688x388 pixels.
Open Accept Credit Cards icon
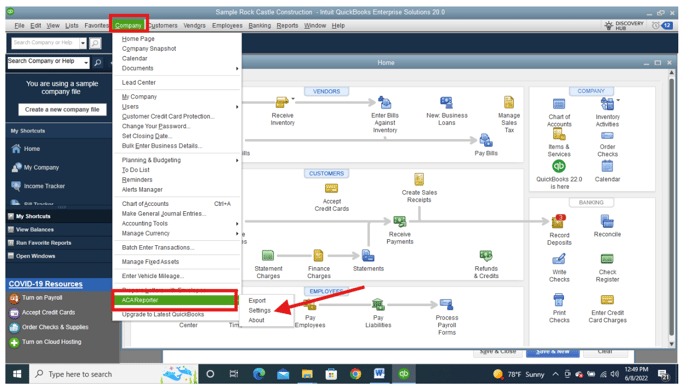(x=331, y=188)
